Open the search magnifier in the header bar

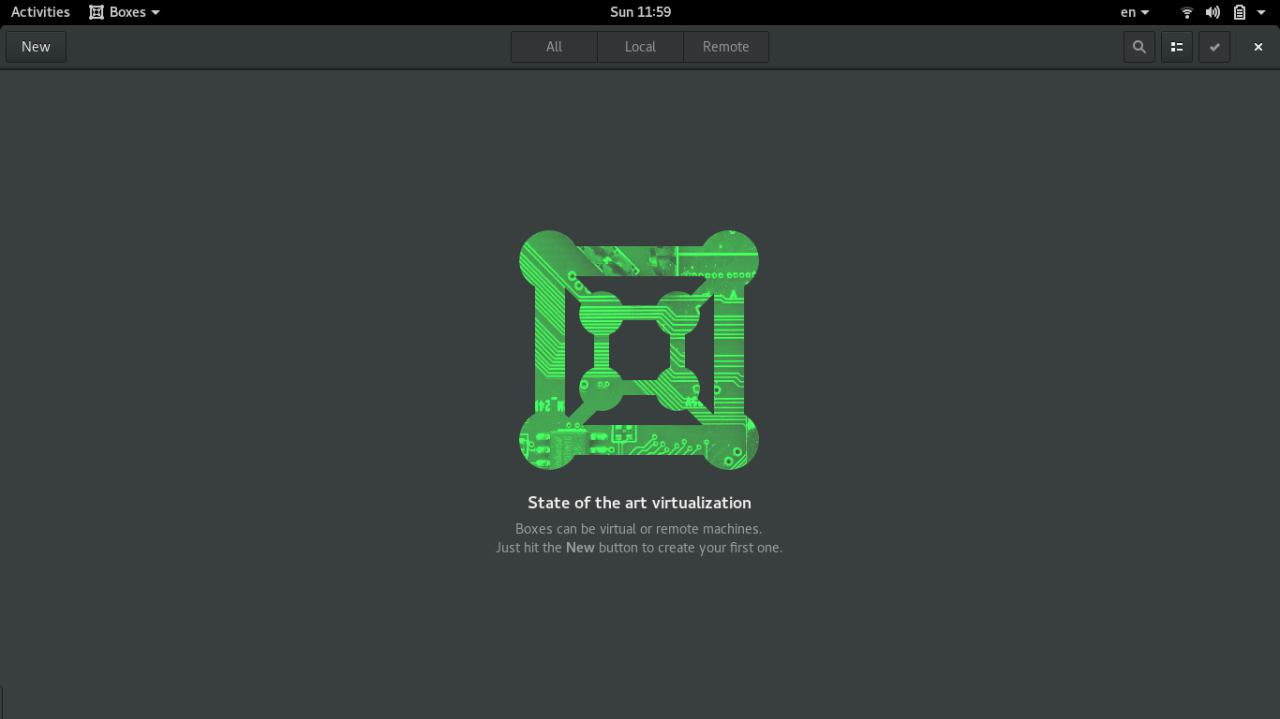coord(1138,47)
